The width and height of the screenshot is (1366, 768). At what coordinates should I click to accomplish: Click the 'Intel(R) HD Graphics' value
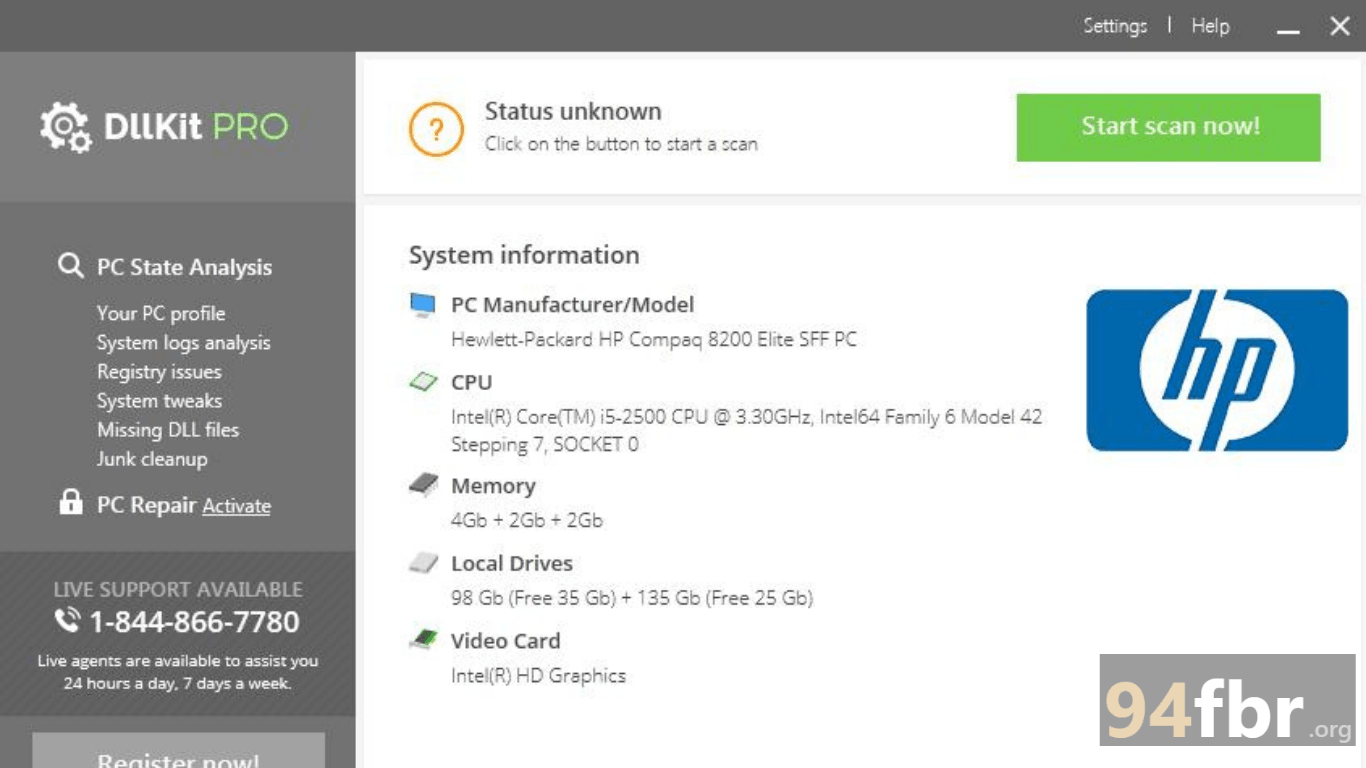538,675
